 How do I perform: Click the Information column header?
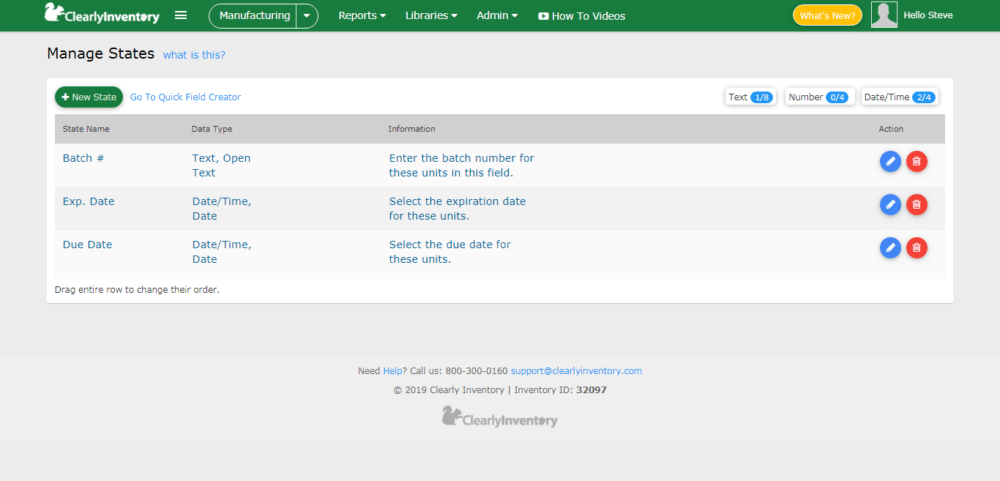coord(412,129)
